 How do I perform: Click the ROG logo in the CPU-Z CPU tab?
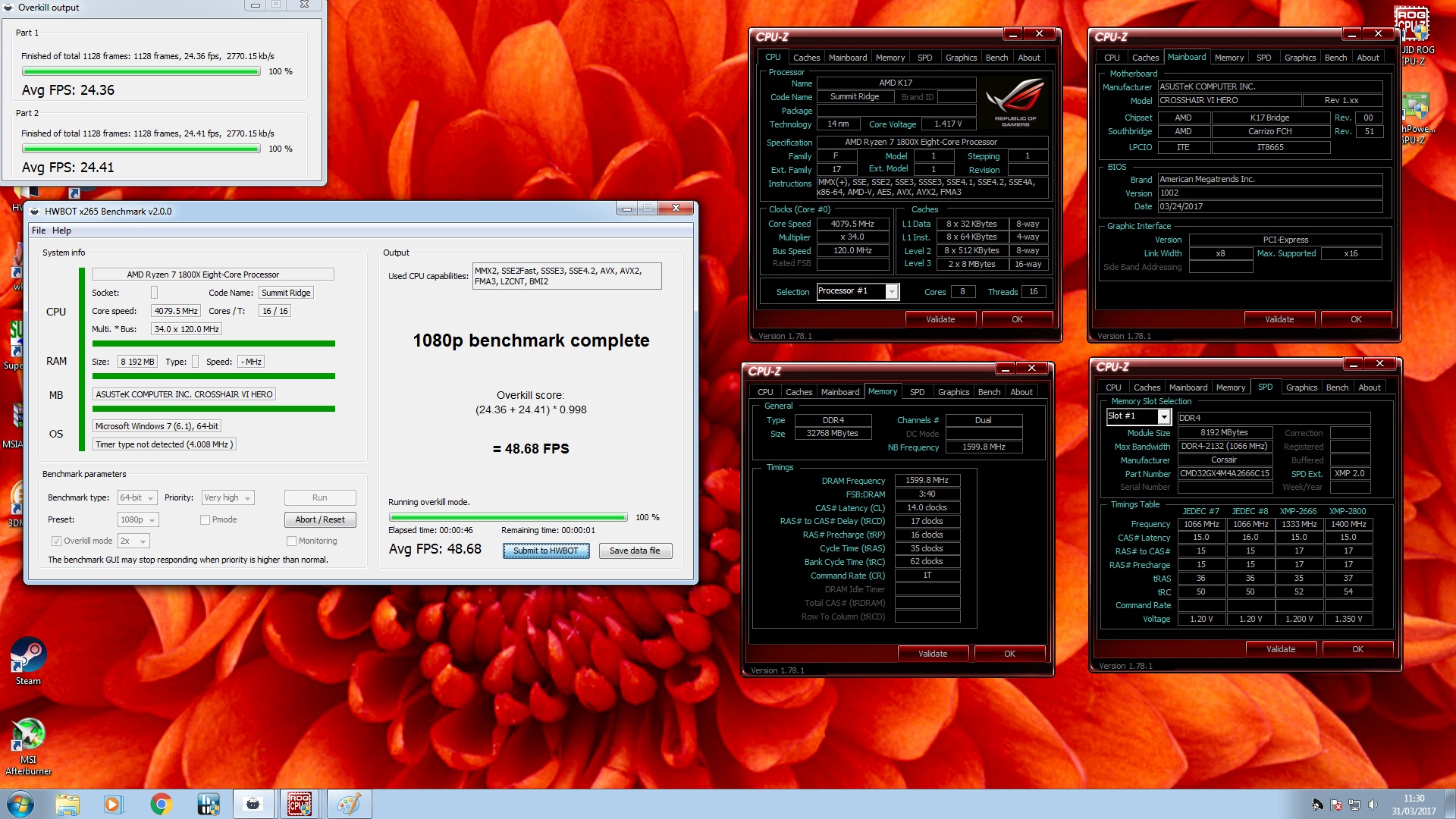click(1015, 104)
